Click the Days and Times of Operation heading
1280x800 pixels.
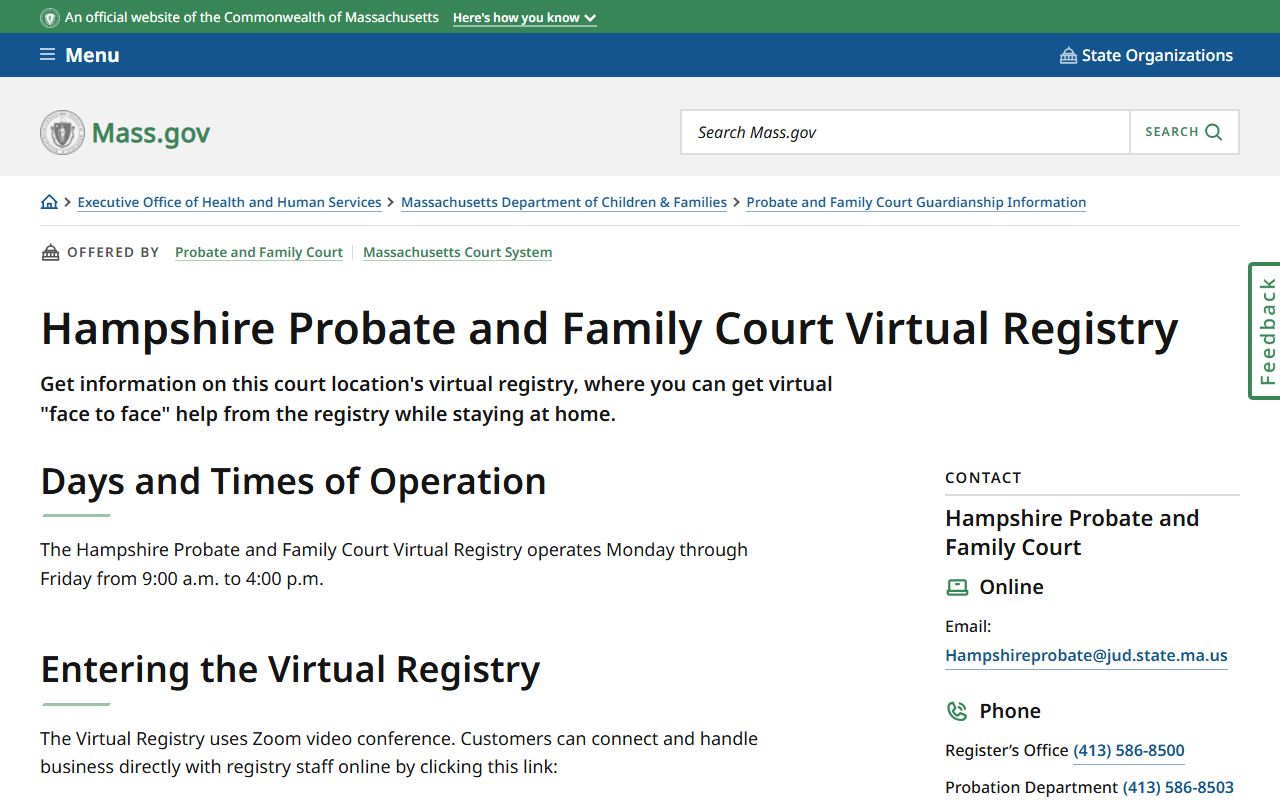pos(293,482)
